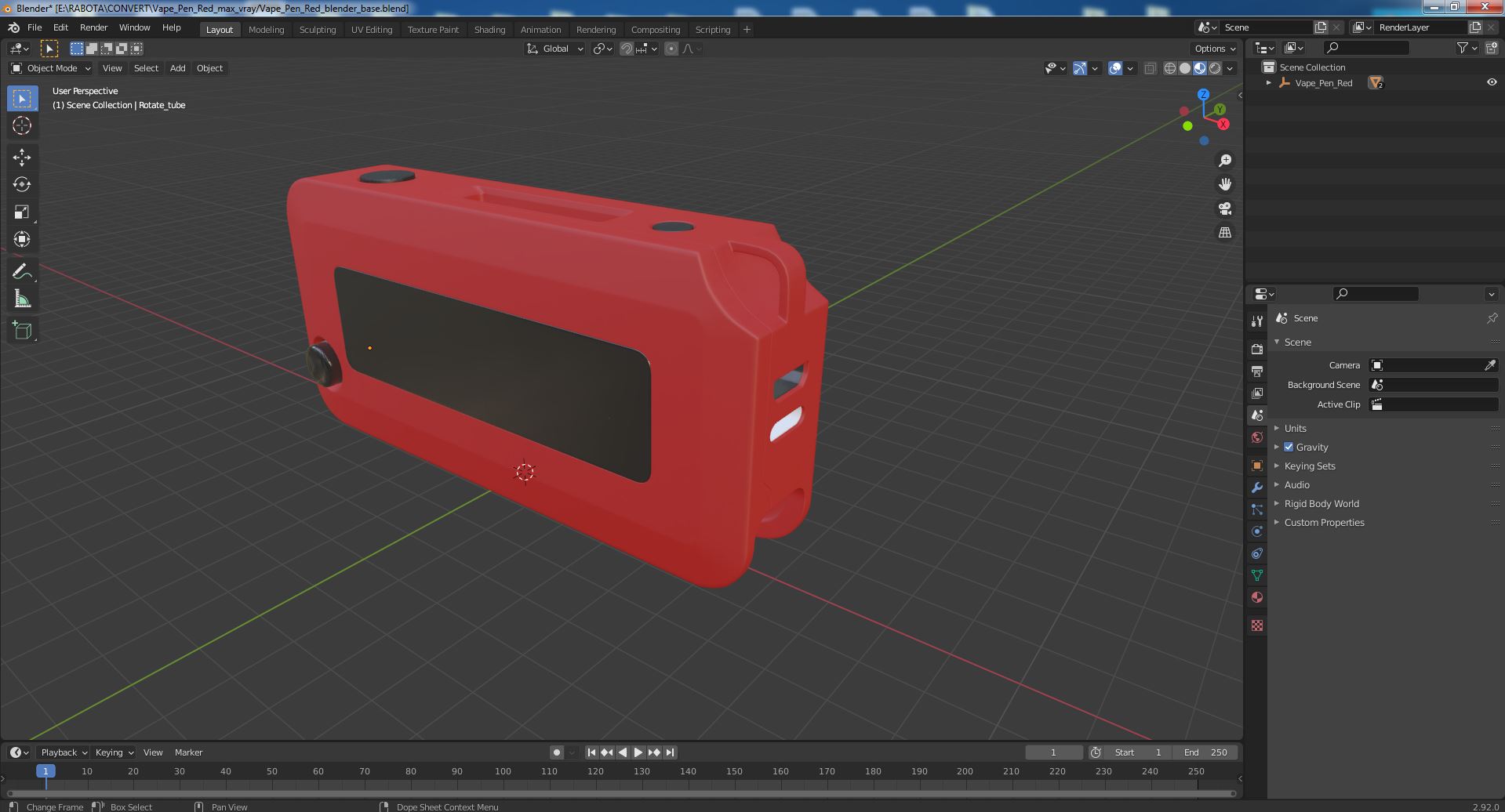Image resolution: width=1505 pixels, height=812 pixels.
Task: Click the current frame number field
Action: (1053, 752)
